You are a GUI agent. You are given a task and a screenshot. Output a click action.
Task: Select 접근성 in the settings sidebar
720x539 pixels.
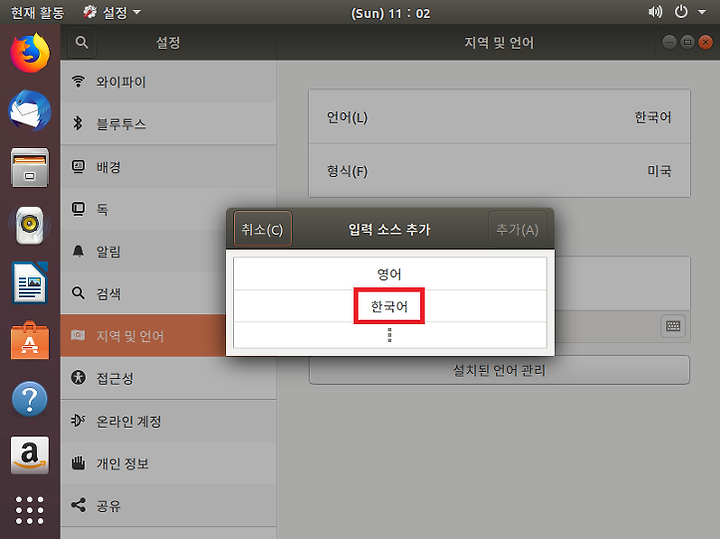click(x=169, y=378)
